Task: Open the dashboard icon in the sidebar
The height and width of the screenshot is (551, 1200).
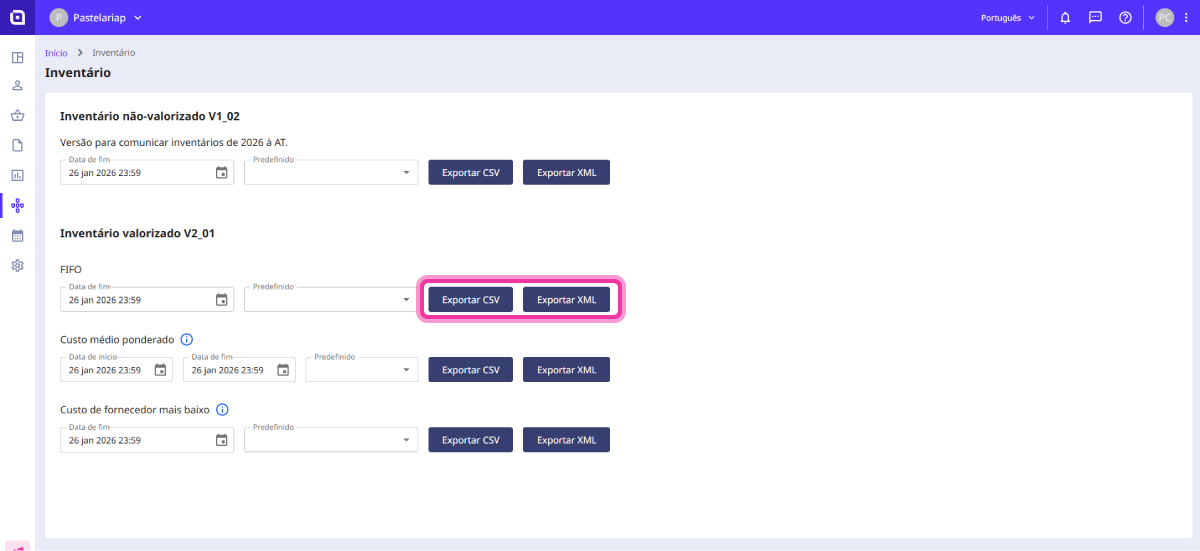Action: click(x=17, y=57)
